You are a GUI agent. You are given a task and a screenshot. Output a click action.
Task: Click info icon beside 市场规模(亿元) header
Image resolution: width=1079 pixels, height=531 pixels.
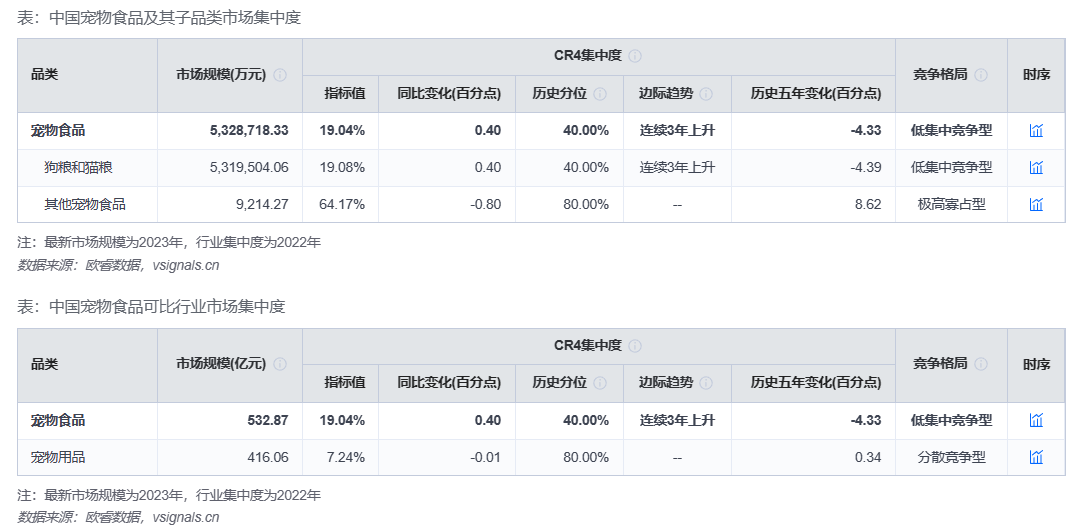pyautogui.click(x=280, y=365)
